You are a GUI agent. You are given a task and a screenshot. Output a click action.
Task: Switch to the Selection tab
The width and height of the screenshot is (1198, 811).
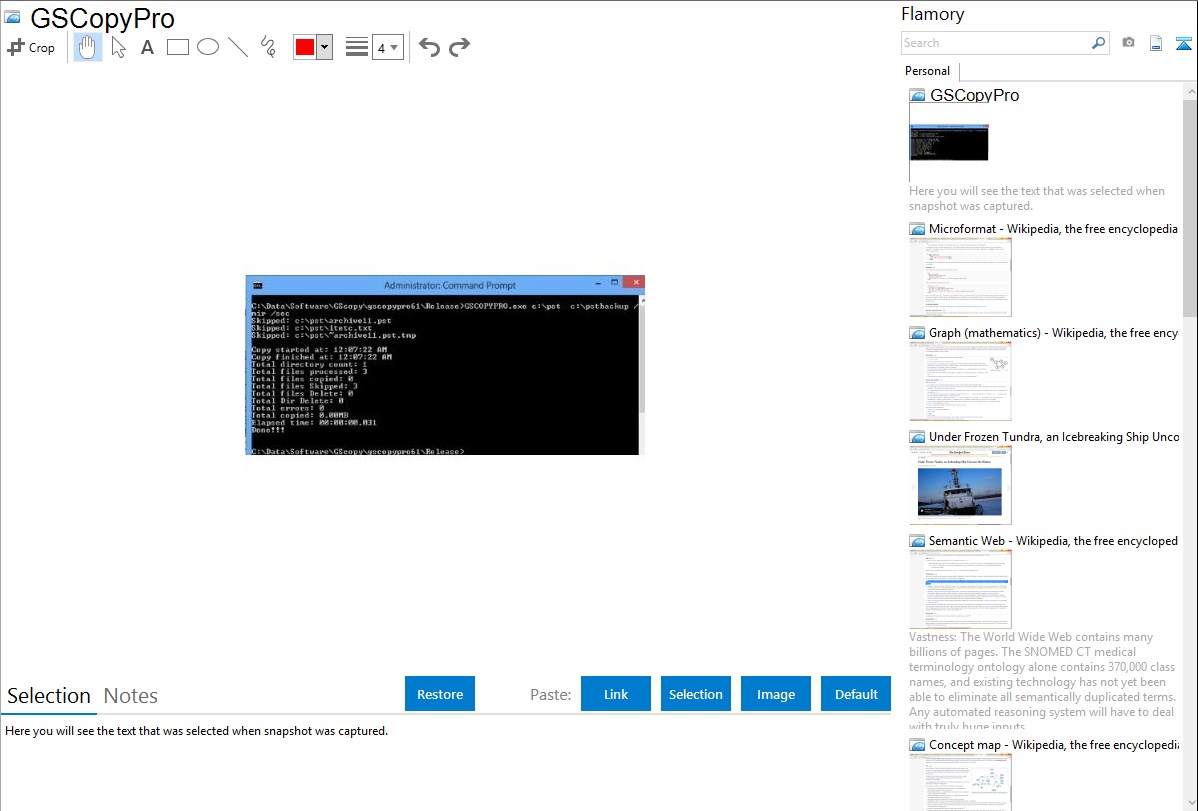coord(49,696)
